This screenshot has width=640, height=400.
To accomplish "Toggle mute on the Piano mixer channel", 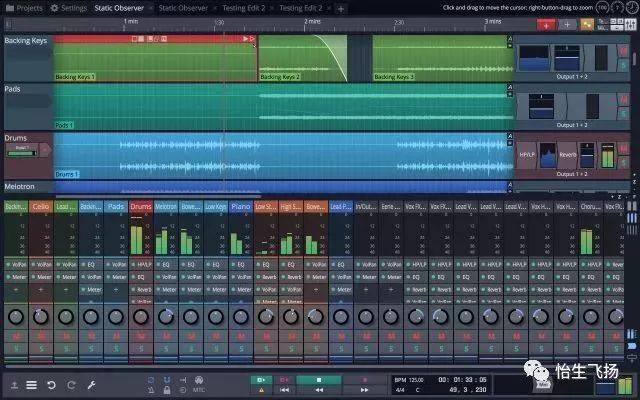I will 241,336.
